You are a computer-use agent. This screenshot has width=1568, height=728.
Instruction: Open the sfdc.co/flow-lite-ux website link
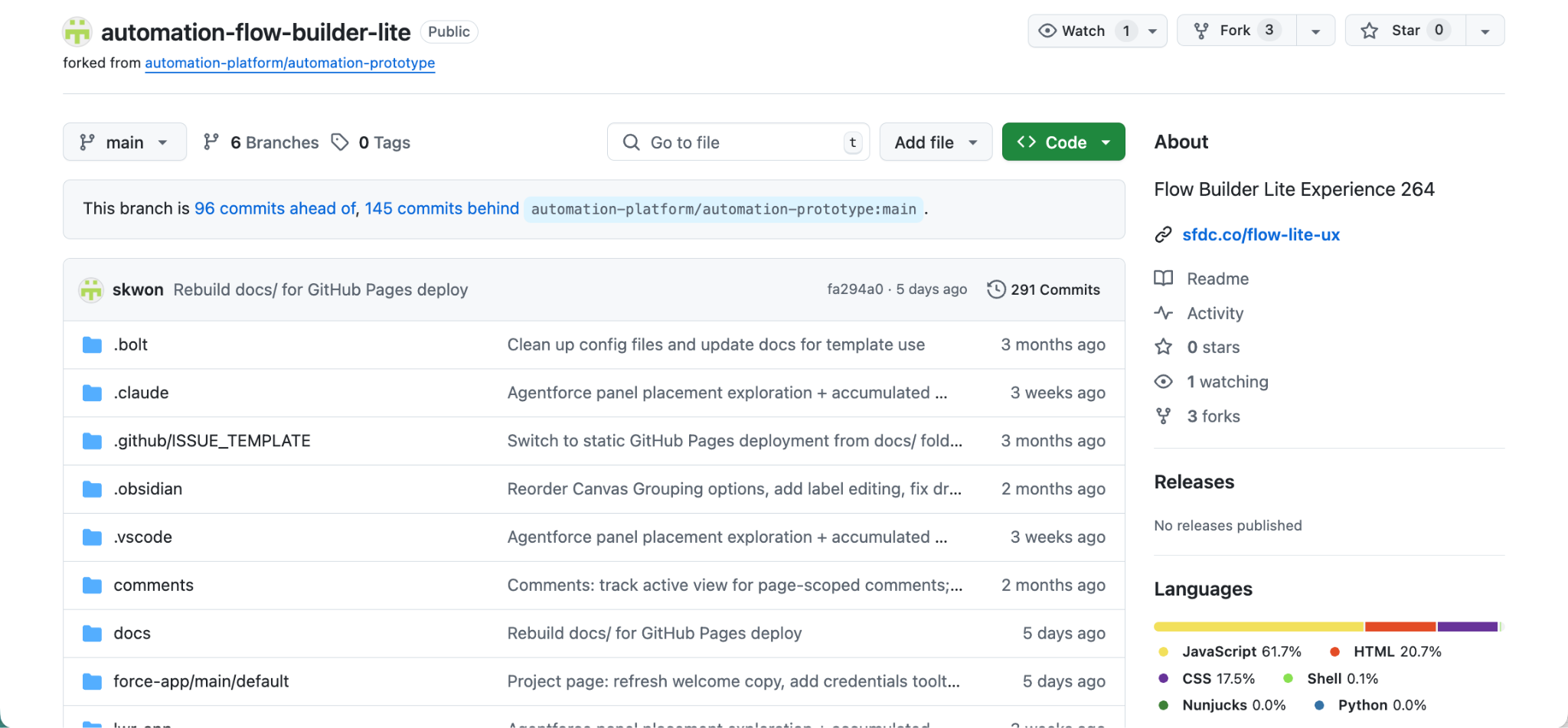tap(1261, 235)
